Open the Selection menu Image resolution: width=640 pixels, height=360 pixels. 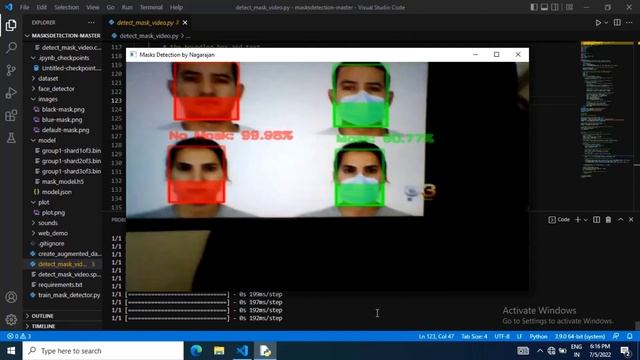coord(67,7)
